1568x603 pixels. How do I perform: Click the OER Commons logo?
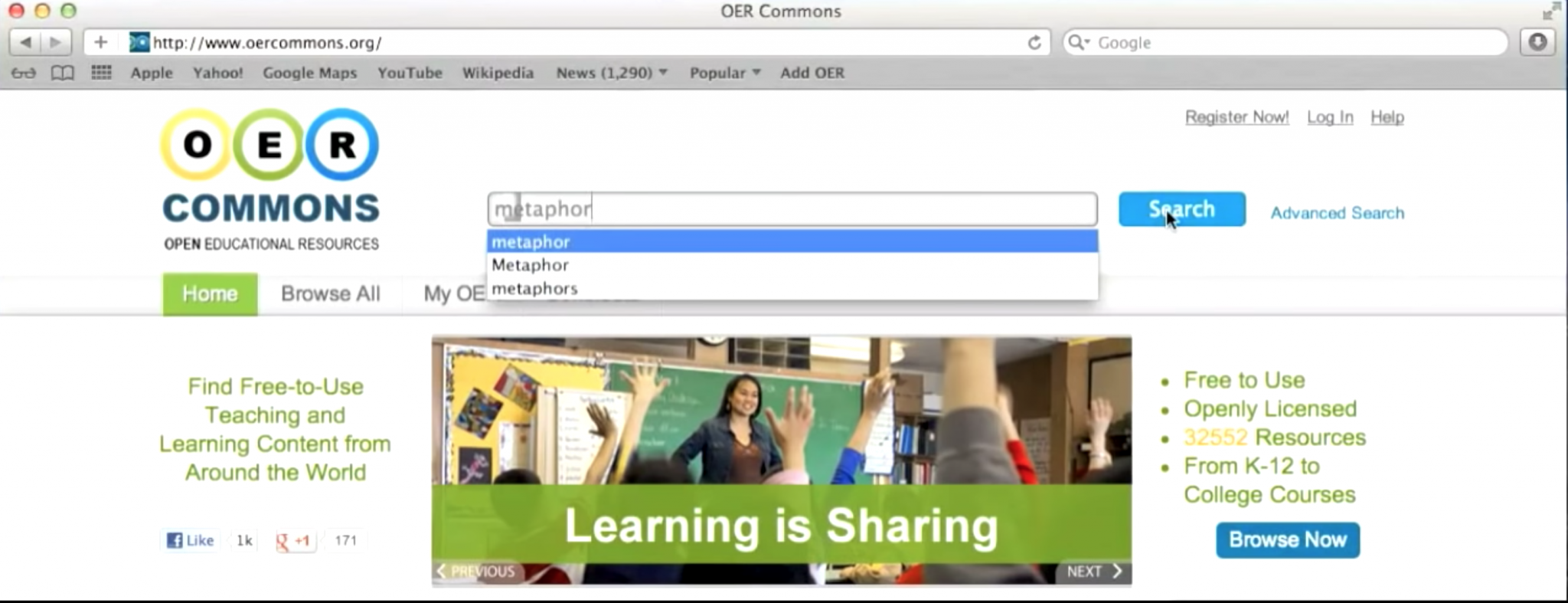coord(270,180)
